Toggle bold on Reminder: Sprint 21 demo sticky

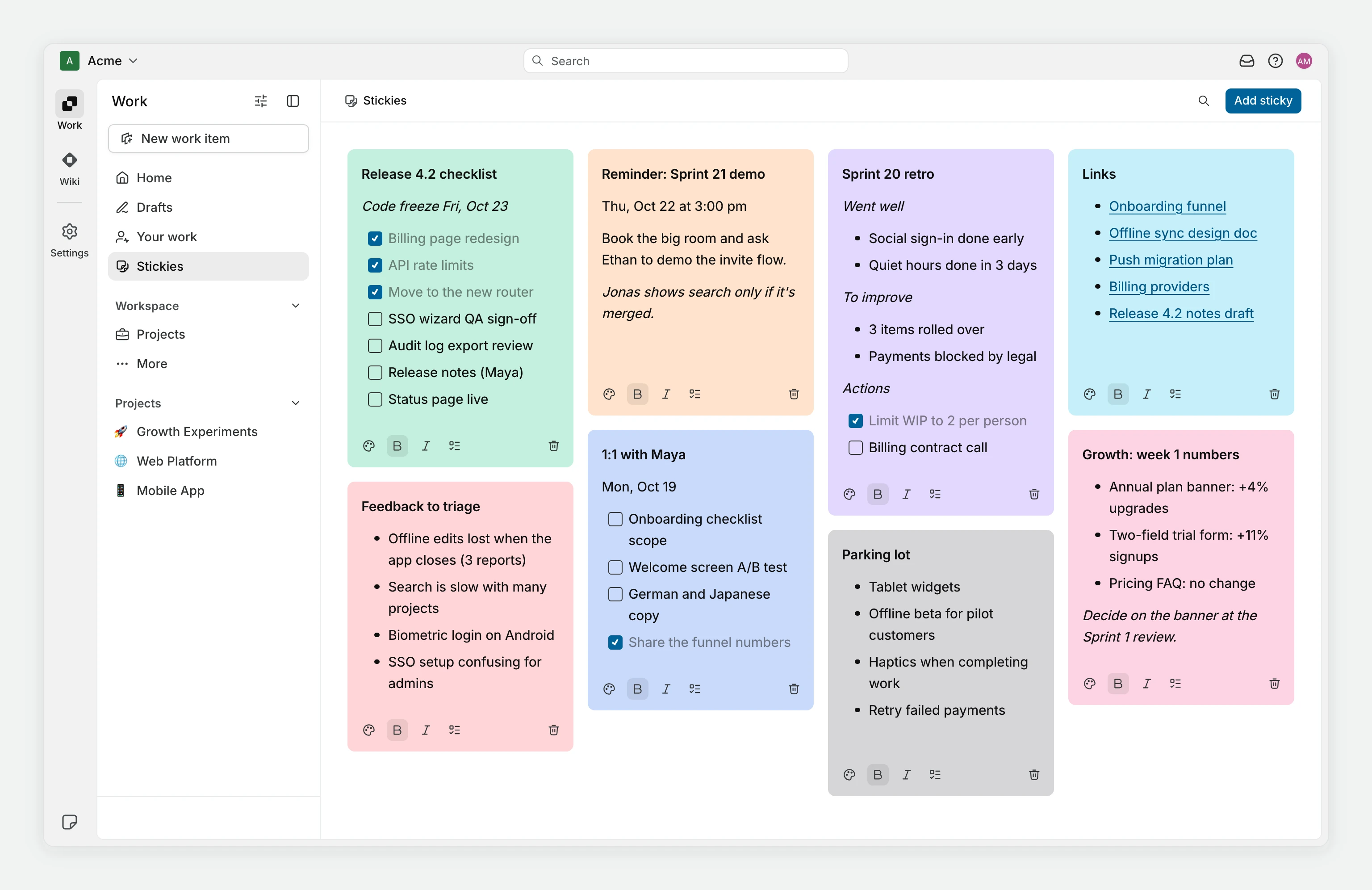(x=638, y=394)
